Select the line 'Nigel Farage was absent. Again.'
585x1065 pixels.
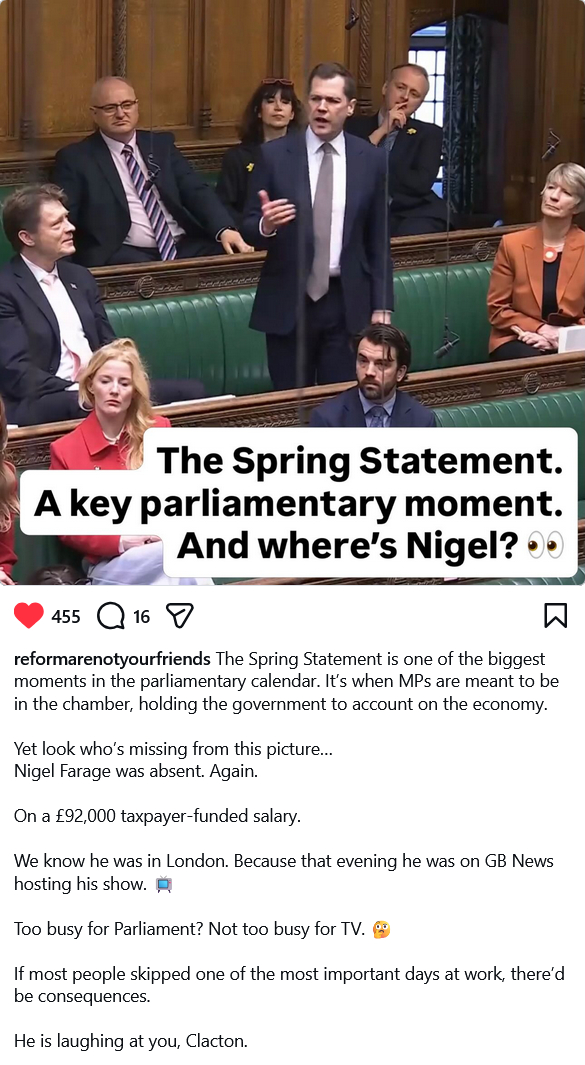(x=136, y=772)
